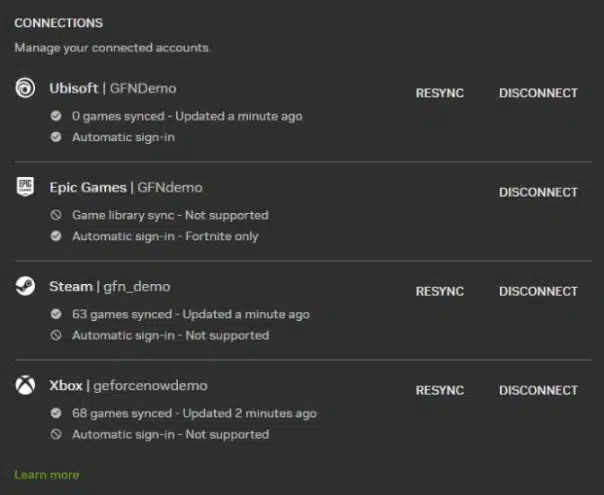604x495 pixels.
Task: Click Steam 'Automatic sign-in - Not supported' text
Action: click(171, 335)
